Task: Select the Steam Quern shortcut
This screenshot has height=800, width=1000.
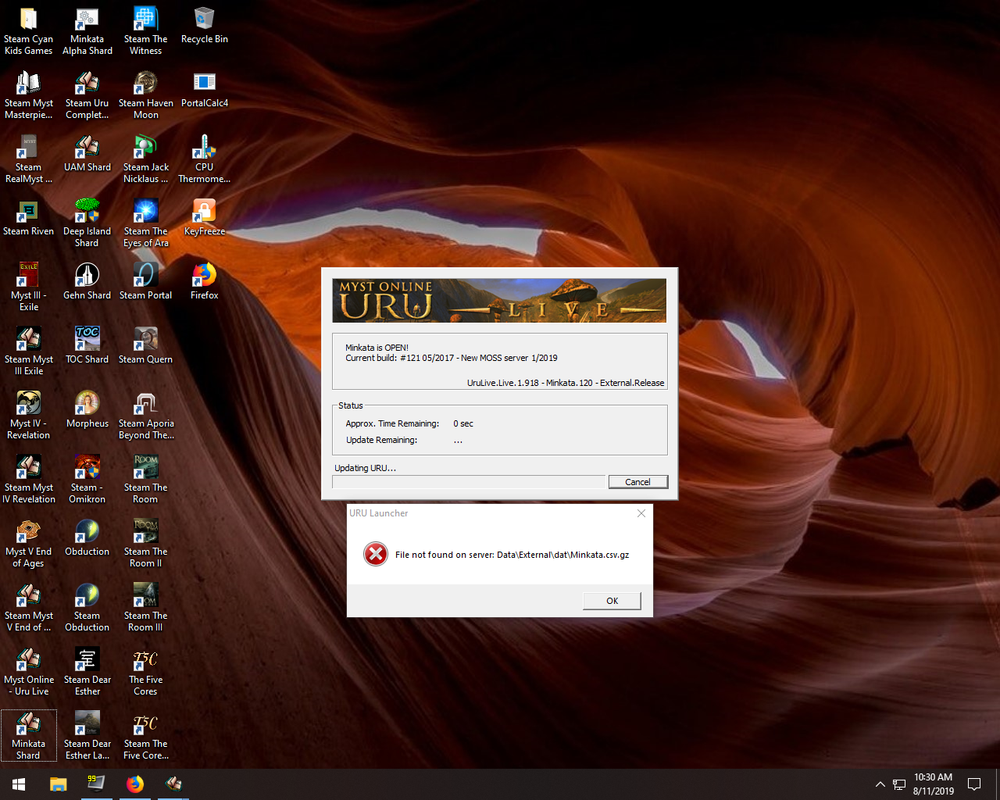Action: [x=145, y=346]
